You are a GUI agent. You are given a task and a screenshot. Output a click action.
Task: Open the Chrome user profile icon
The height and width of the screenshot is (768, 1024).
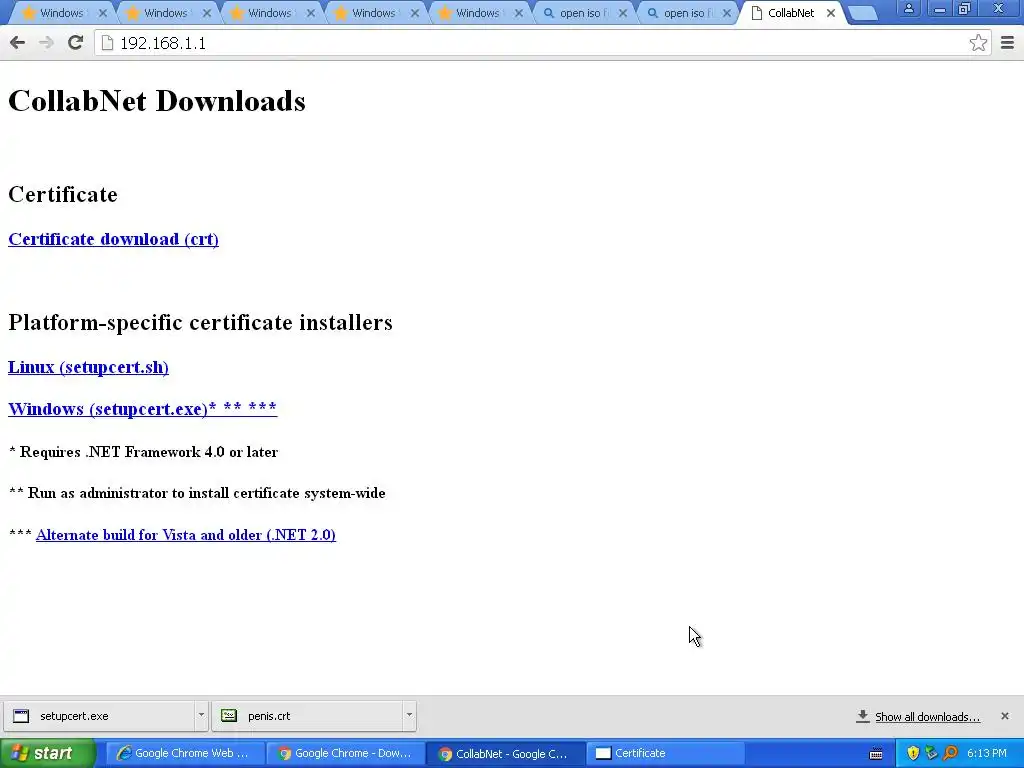pyautogui.click(x=908, y=8)
